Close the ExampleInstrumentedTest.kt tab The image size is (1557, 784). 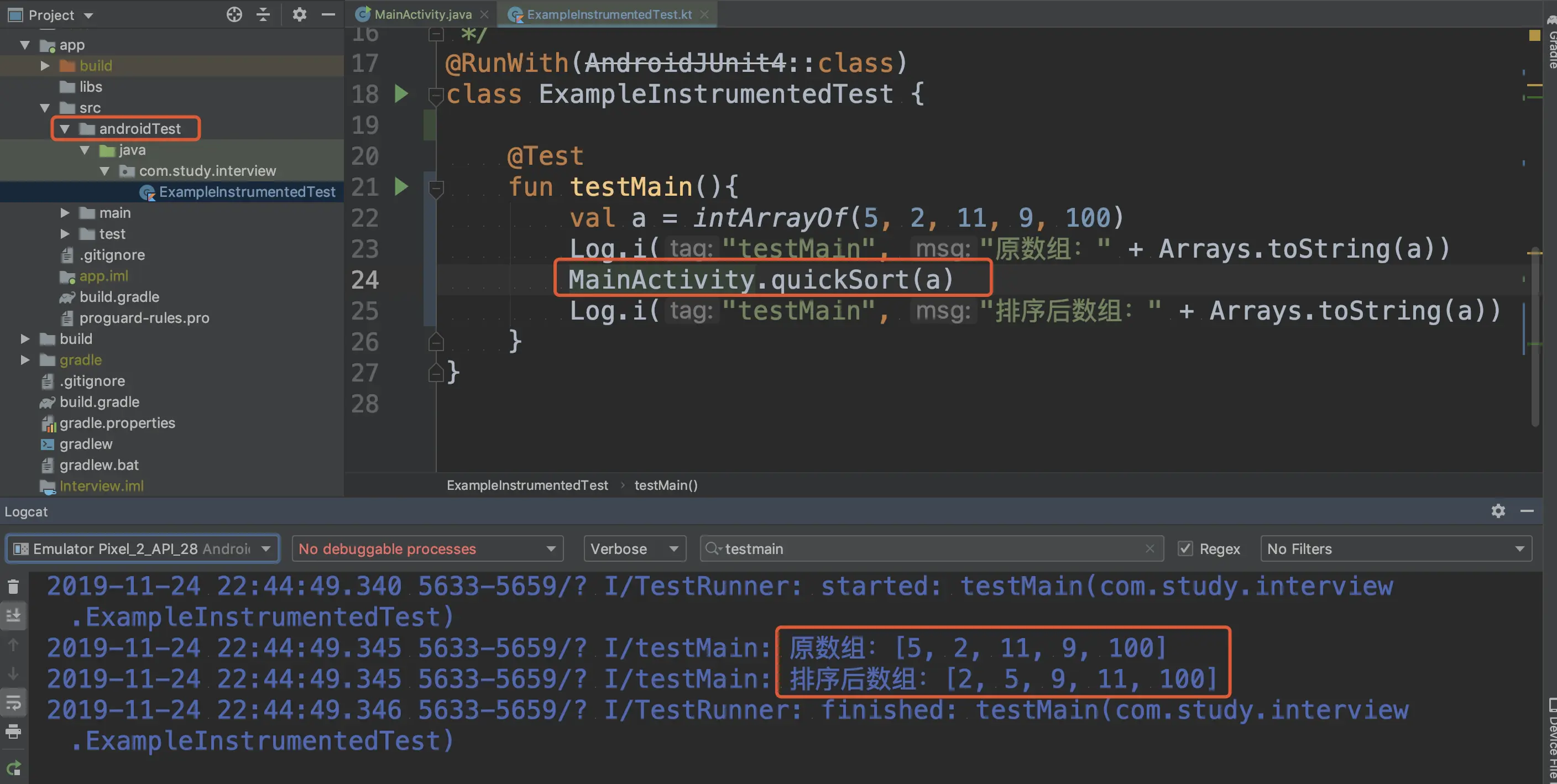tap(704, 14)
